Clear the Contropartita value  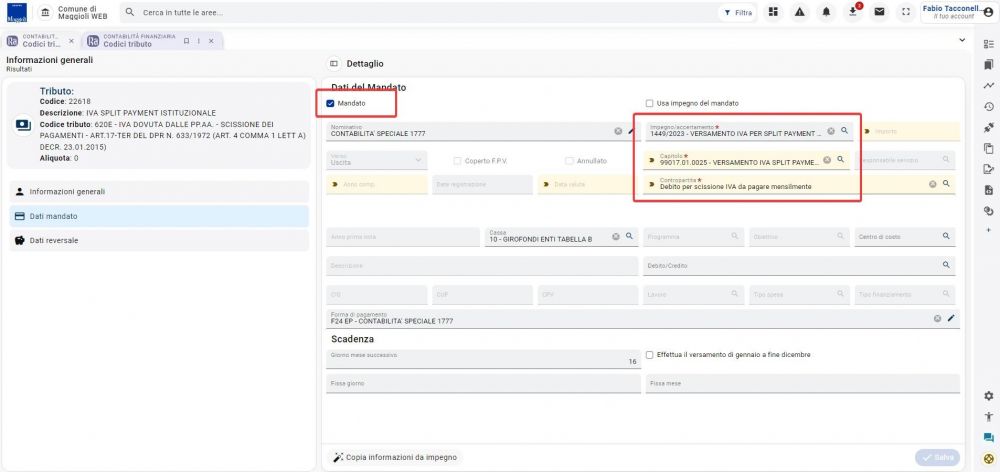coord(932,184)
